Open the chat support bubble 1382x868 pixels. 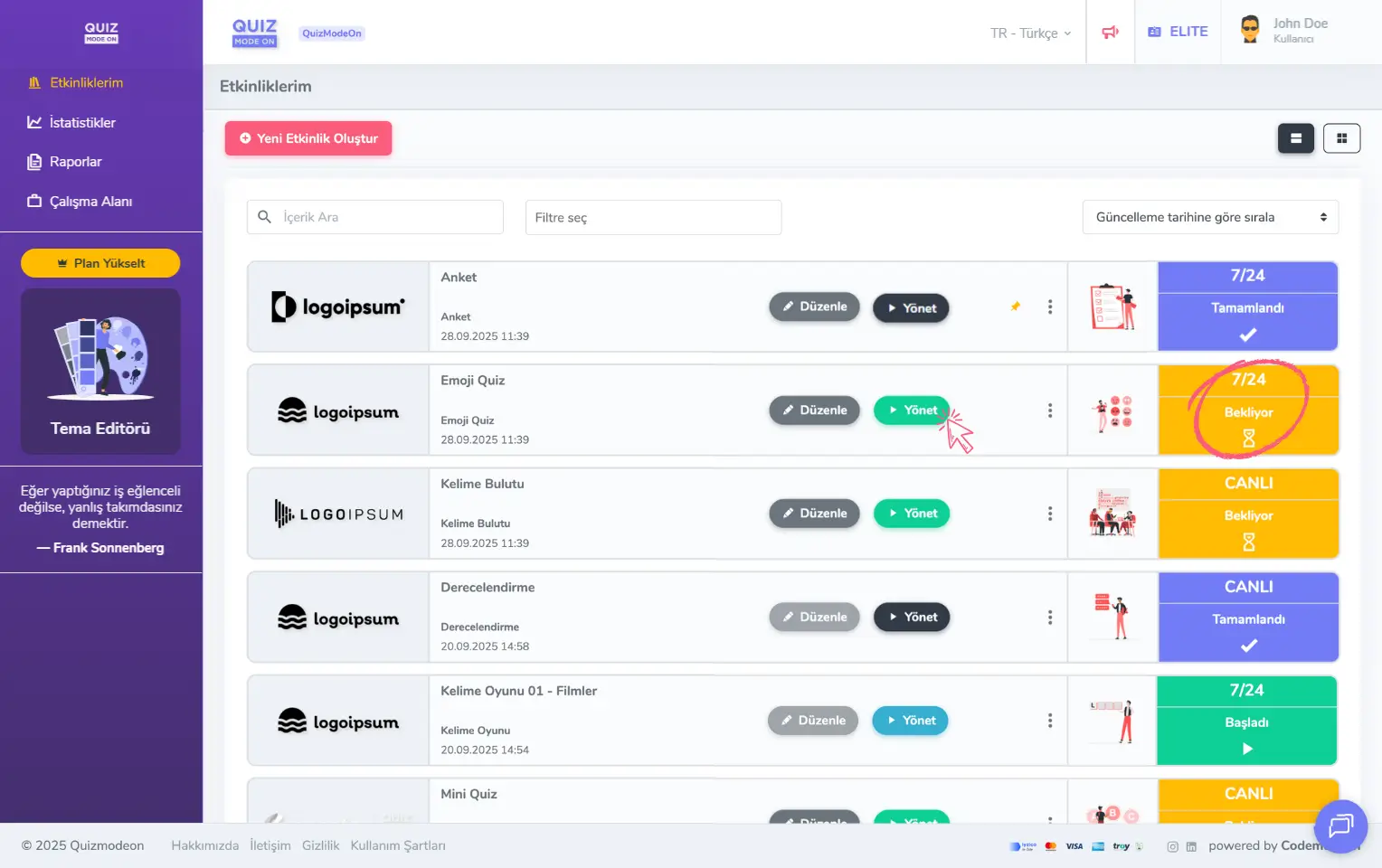point(1340,826)
